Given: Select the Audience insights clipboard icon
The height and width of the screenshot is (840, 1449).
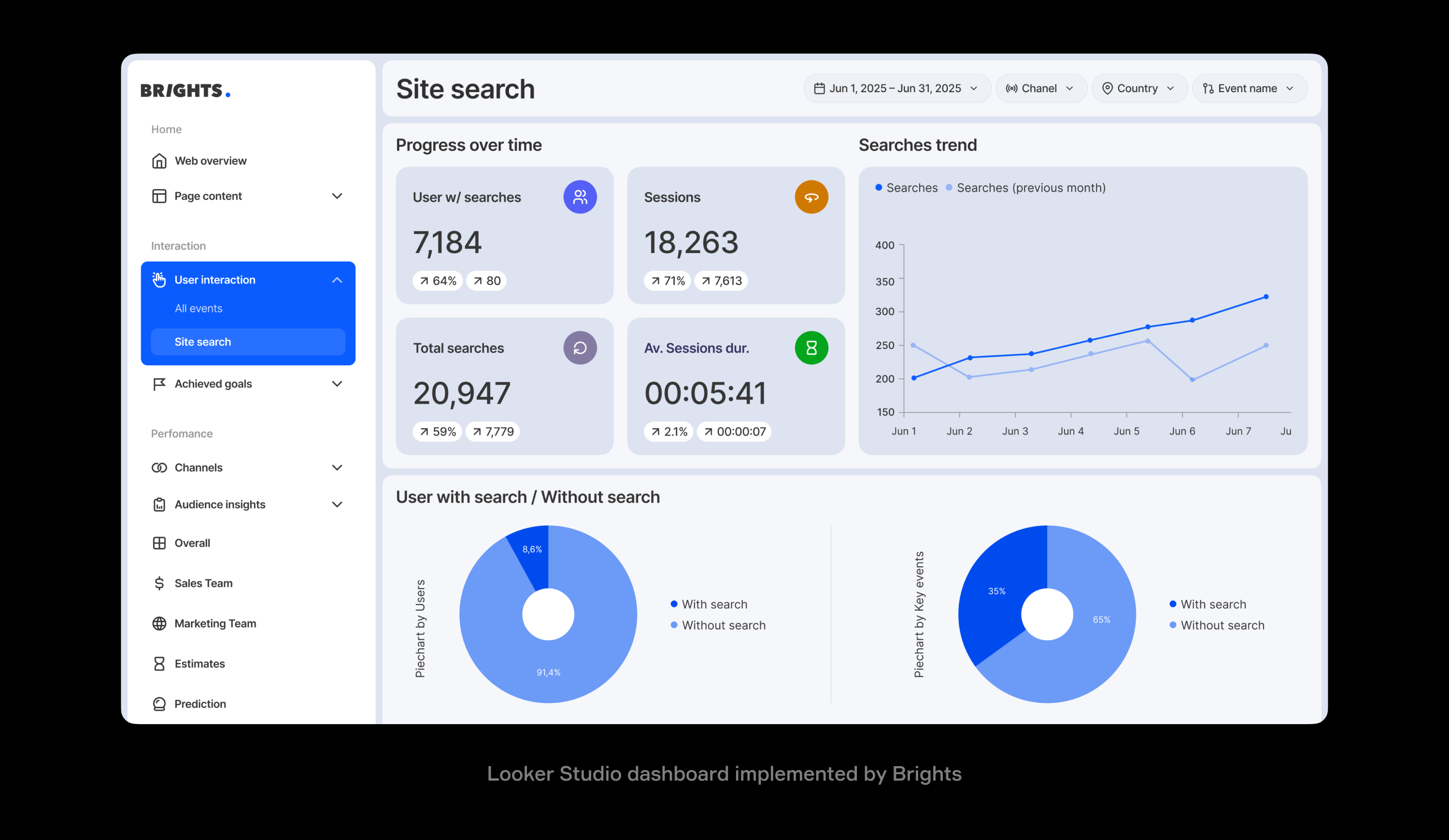Looking at the screenshot, I should click(x=159, y=504).
